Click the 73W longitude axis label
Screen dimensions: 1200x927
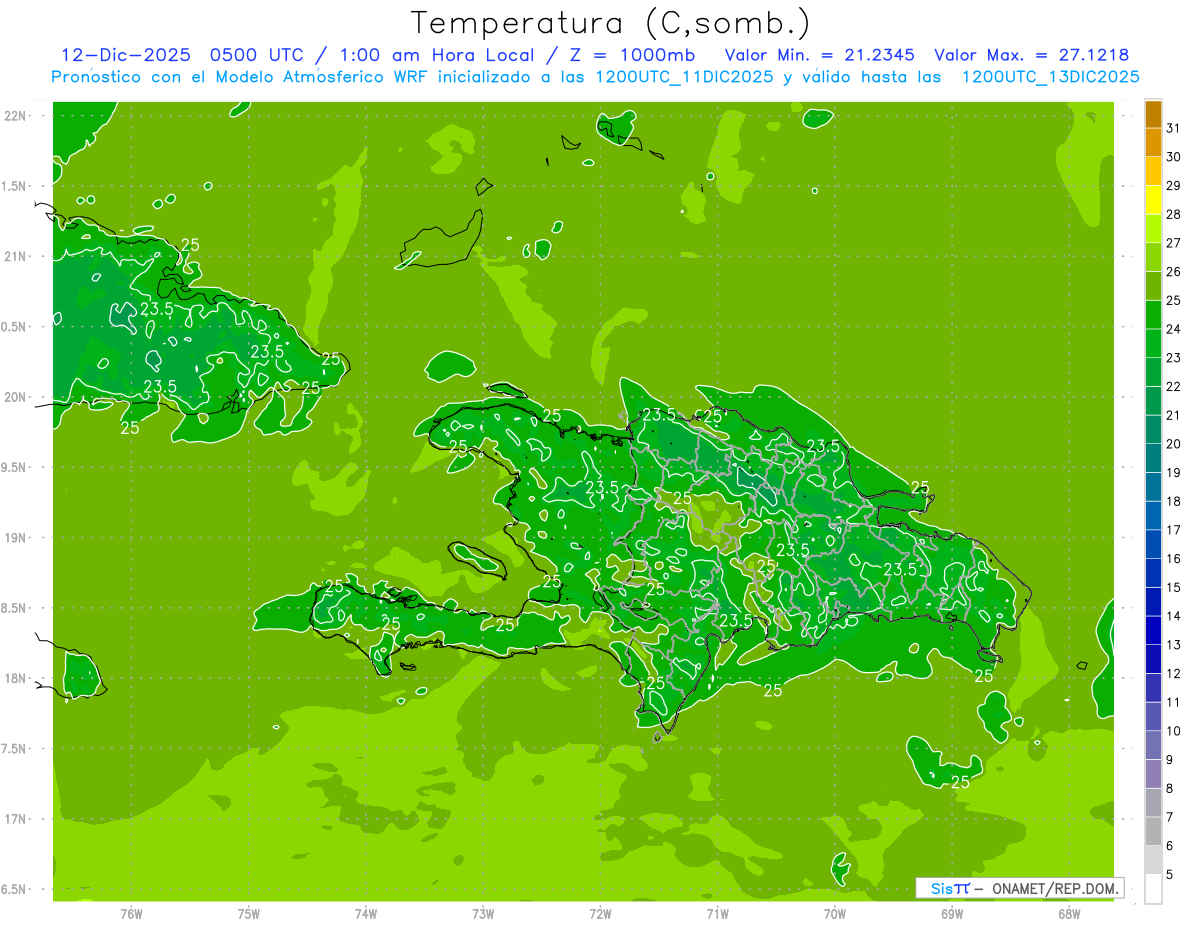[483, 914]
